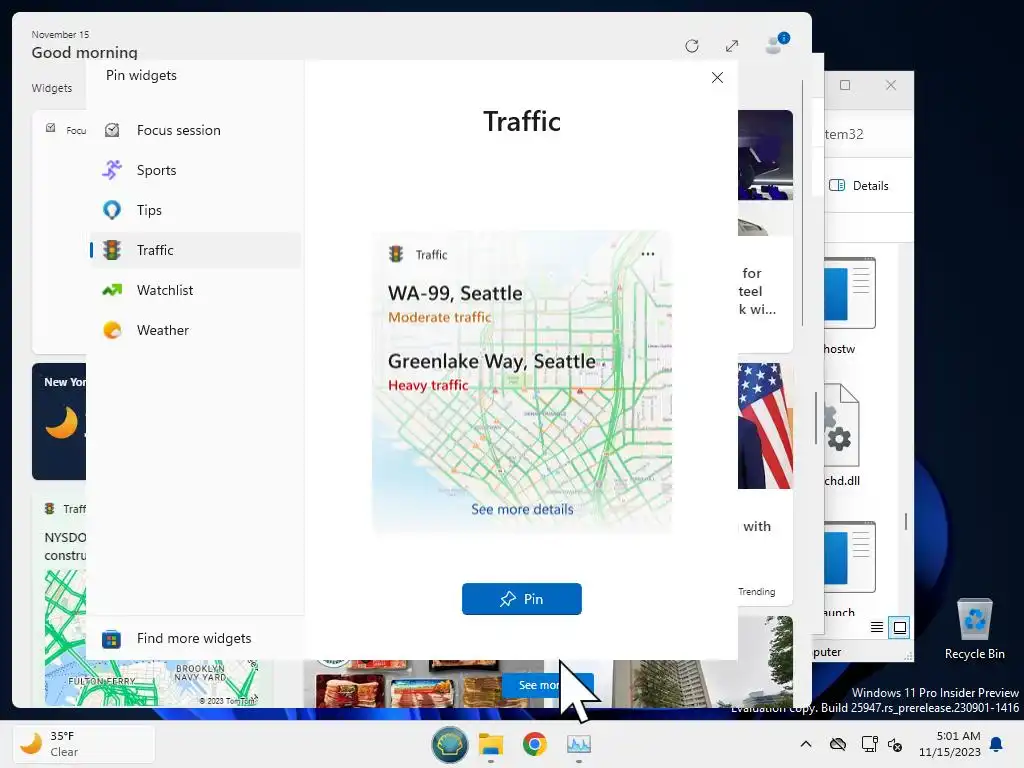Close the Pin widgets dialog
This screenshot has height=768, width=1024.
(x=717, y=78)
